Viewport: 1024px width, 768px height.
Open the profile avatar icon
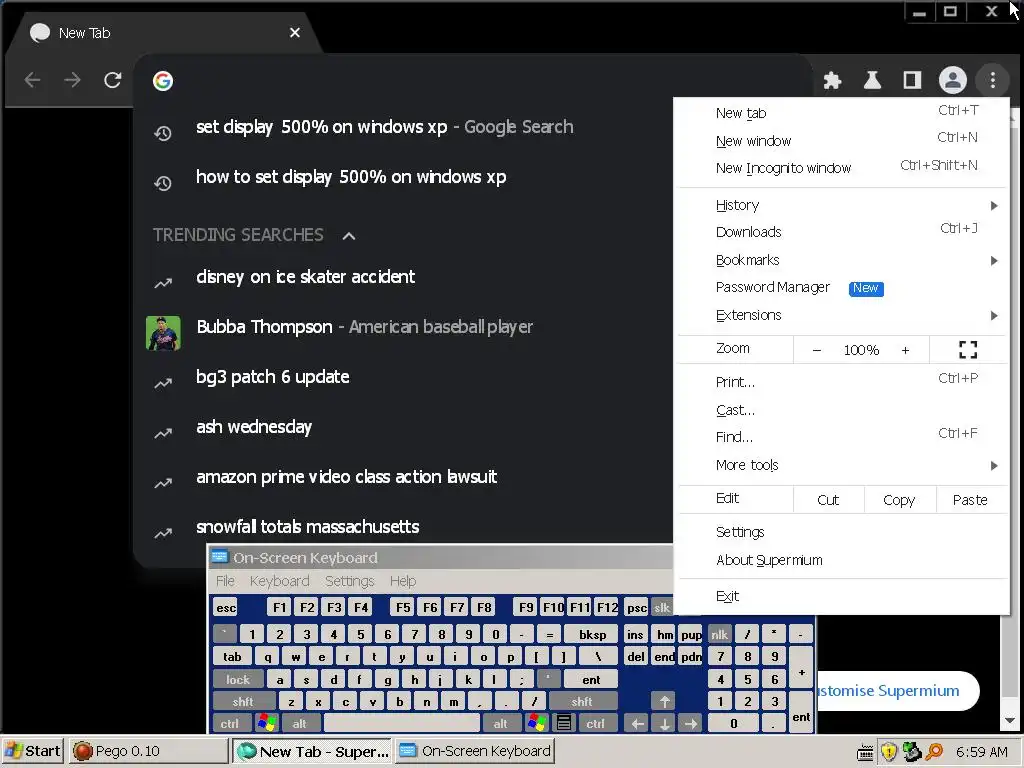[x=952, y=80]
